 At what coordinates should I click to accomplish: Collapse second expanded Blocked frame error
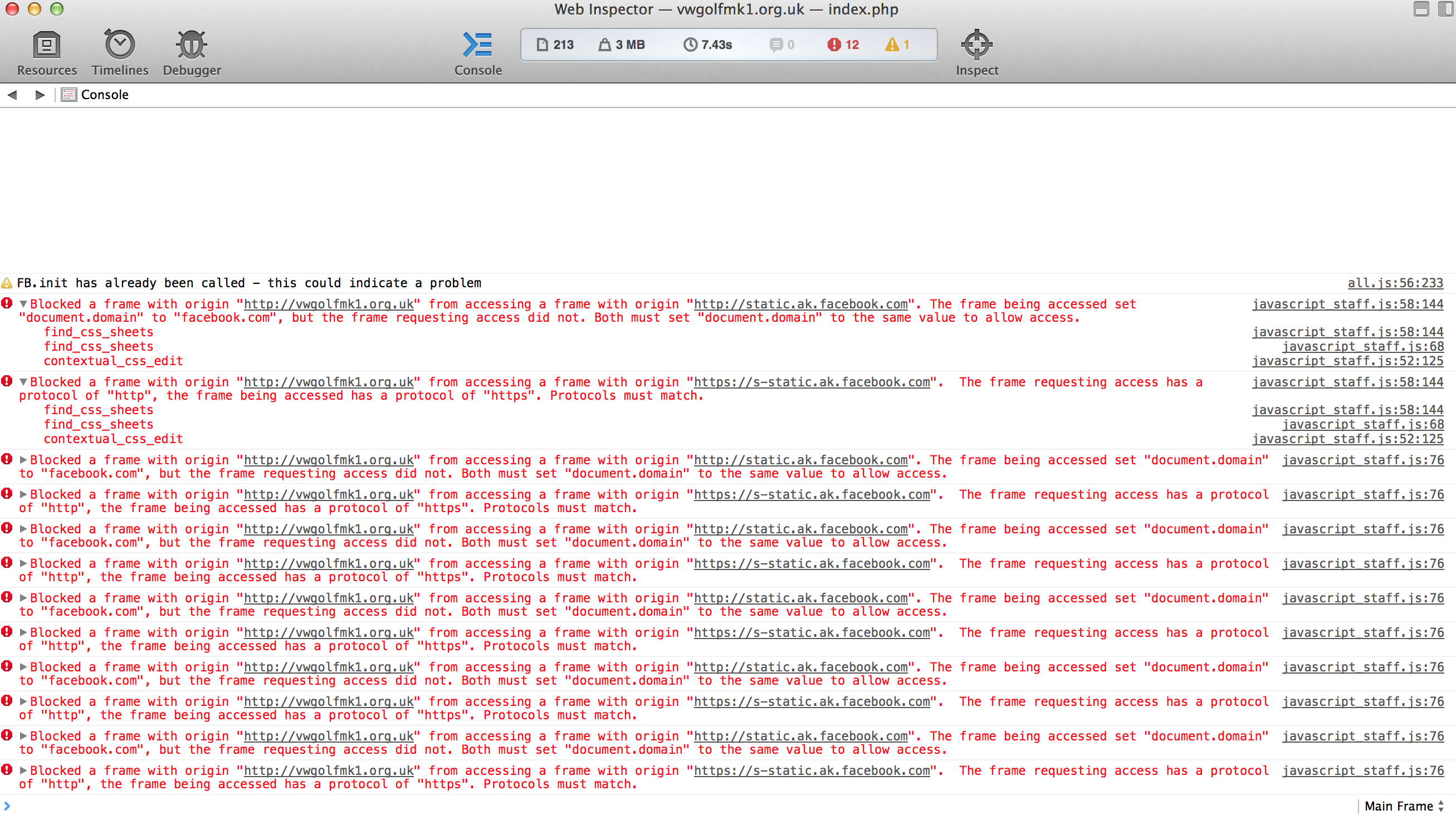click(23, 382)
